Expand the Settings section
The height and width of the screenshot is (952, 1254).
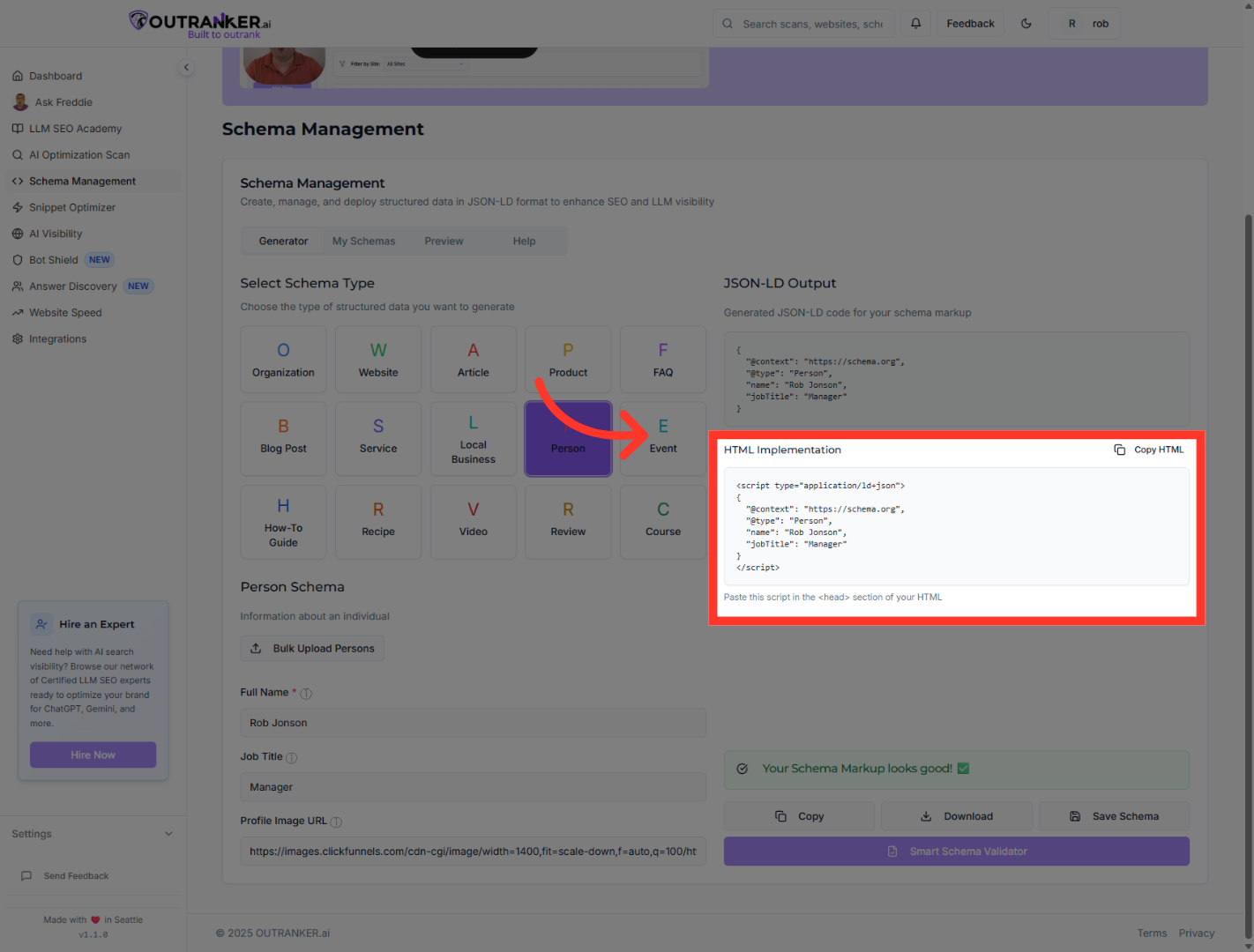pyautogui.click(x=93, y=834)
